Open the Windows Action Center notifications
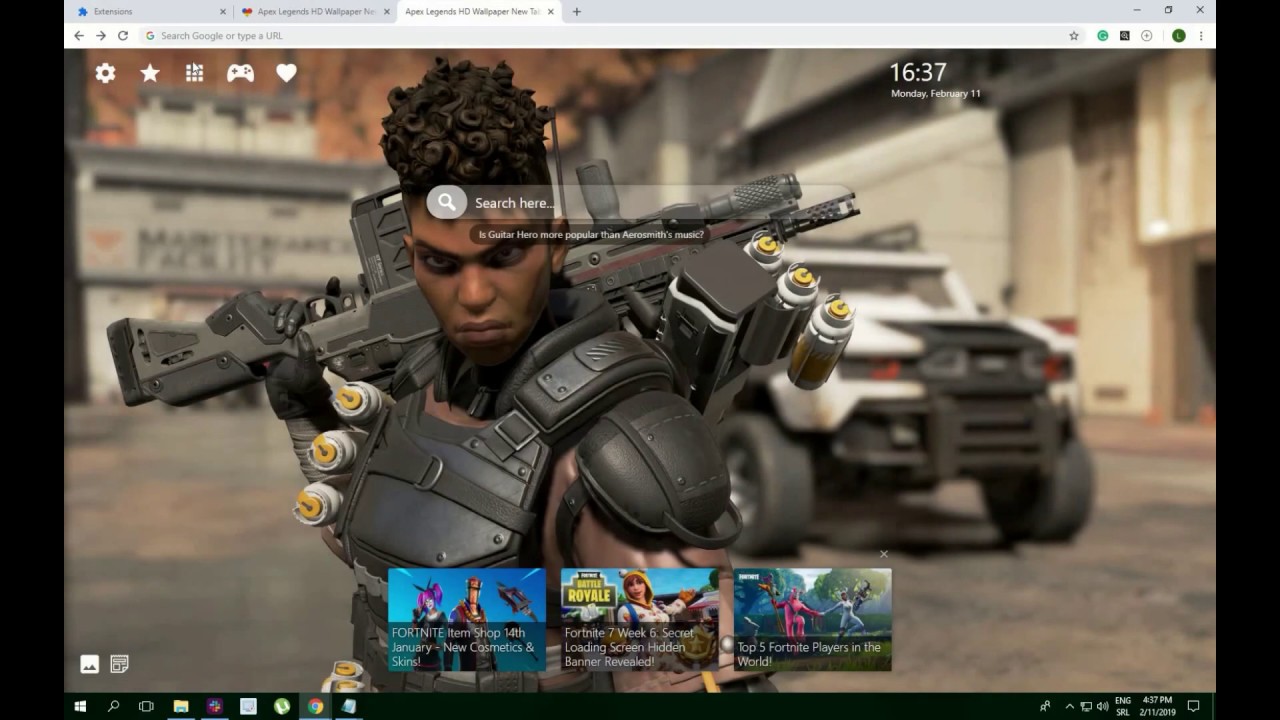This screenshot has width=1280, height=720. point(1193,706)
